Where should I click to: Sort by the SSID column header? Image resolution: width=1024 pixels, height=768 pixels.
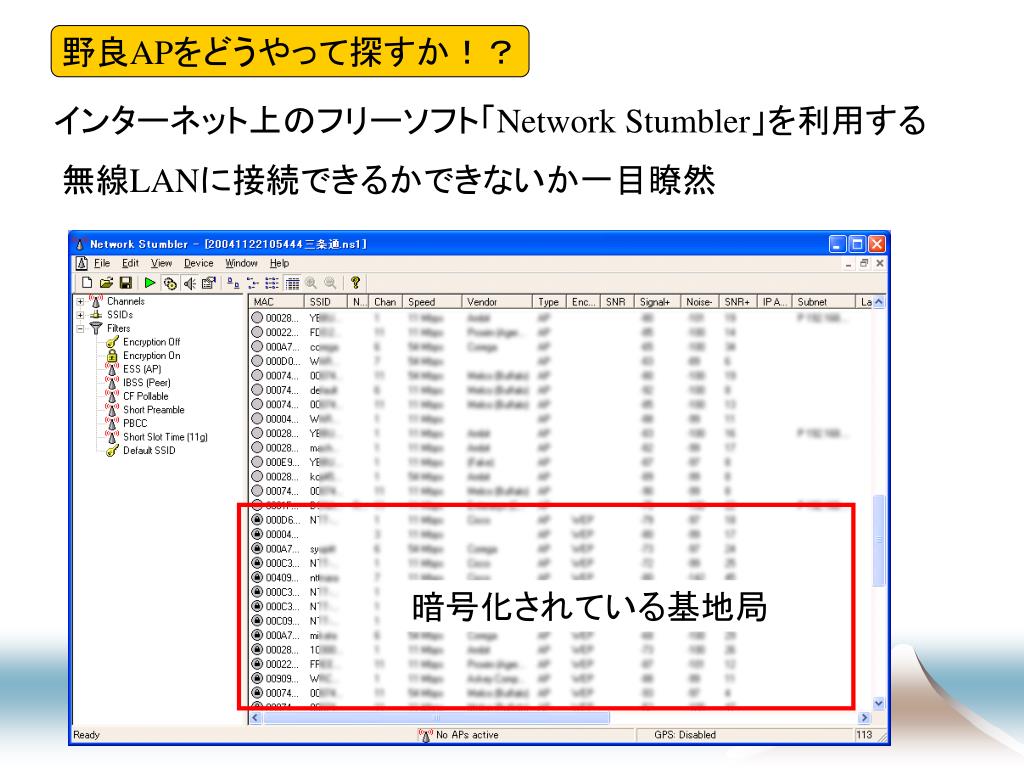tap(326, 302)
